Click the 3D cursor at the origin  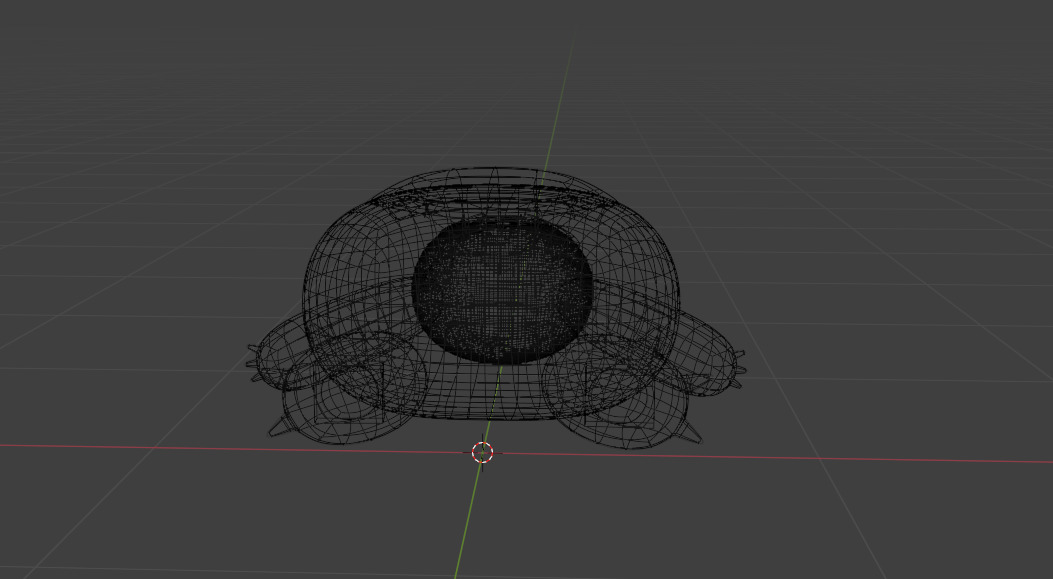(x=482, y=452)
